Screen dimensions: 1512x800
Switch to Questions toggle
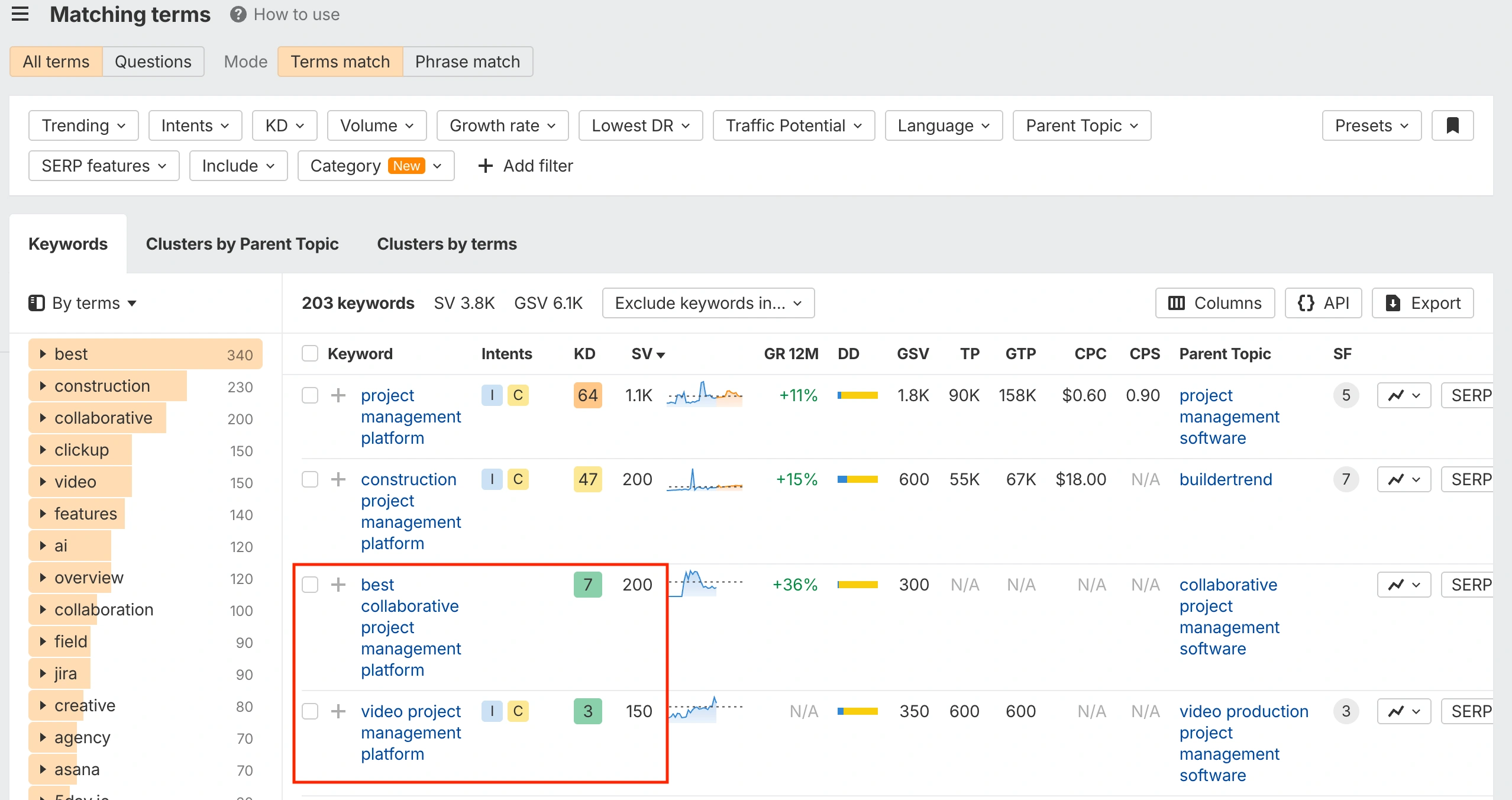point(153,62)
